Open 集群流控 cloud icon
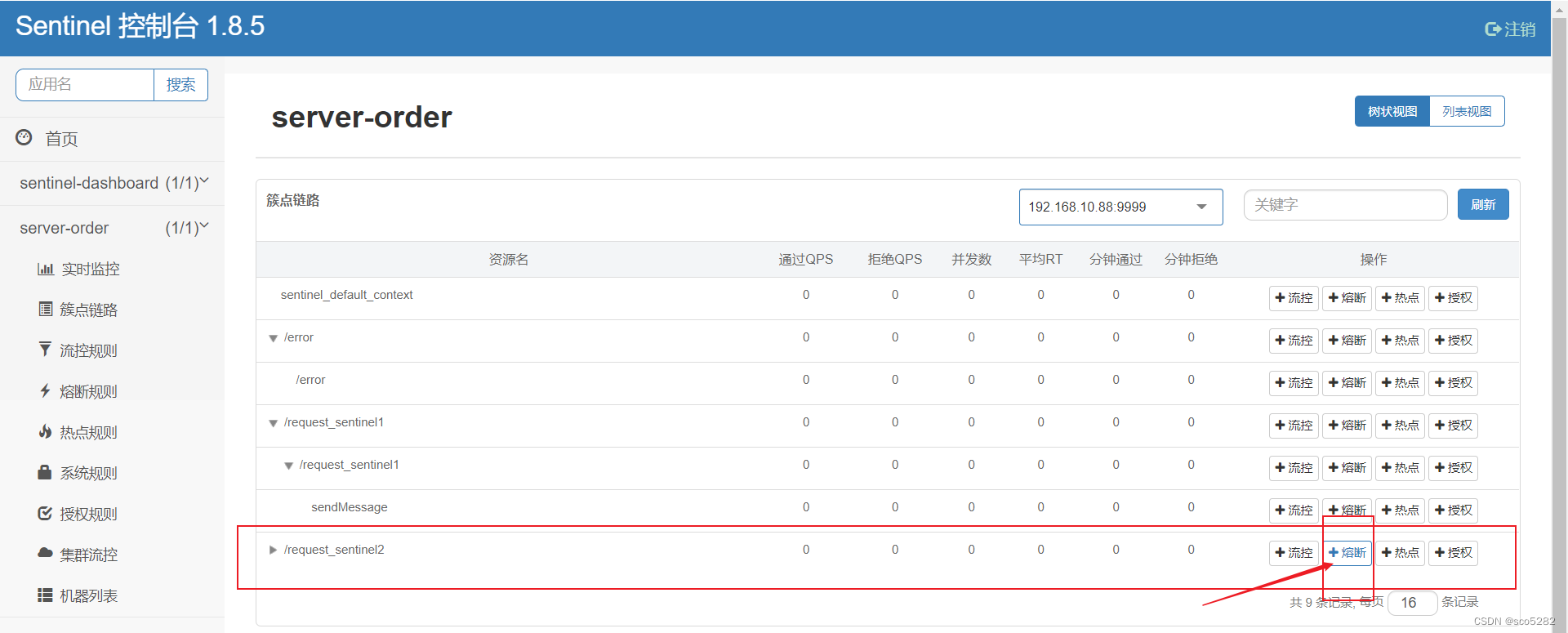Screen dimensions: 1568x633 45,553
